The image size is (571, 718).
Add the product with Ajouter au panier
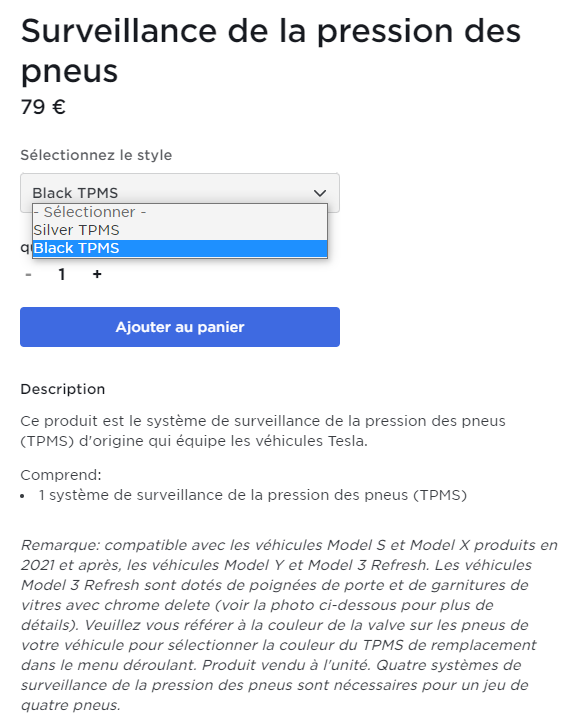click(x=180, y=327)
